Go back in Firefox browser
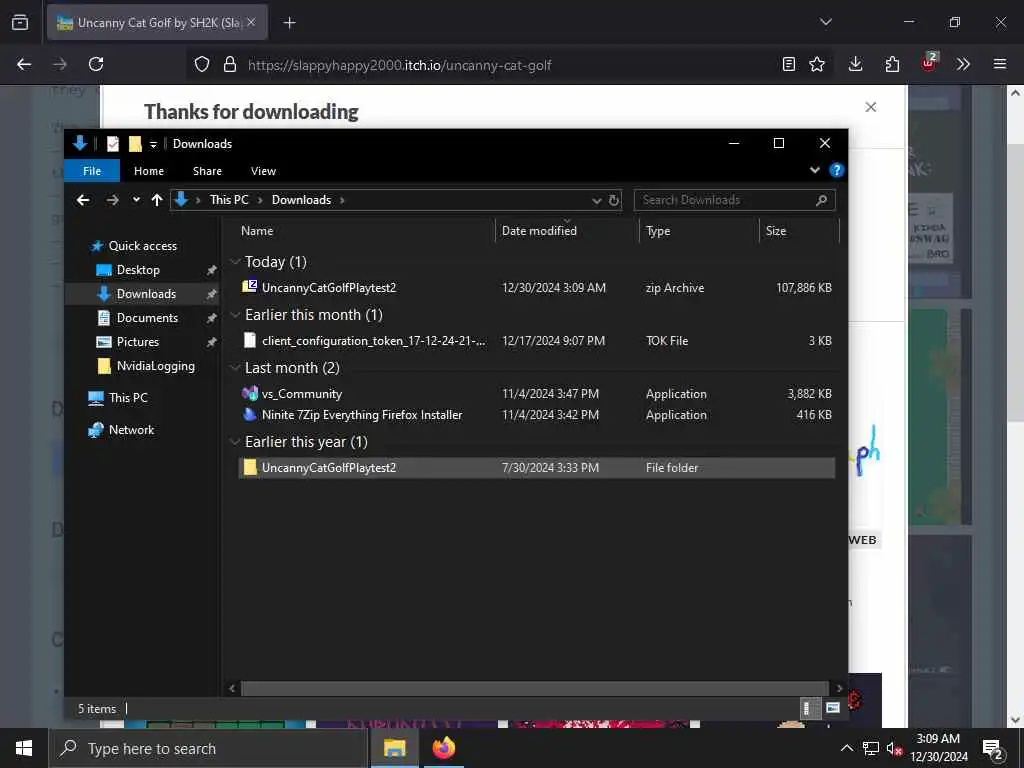This screenshot has width=1024, height=768. [24, 64]
